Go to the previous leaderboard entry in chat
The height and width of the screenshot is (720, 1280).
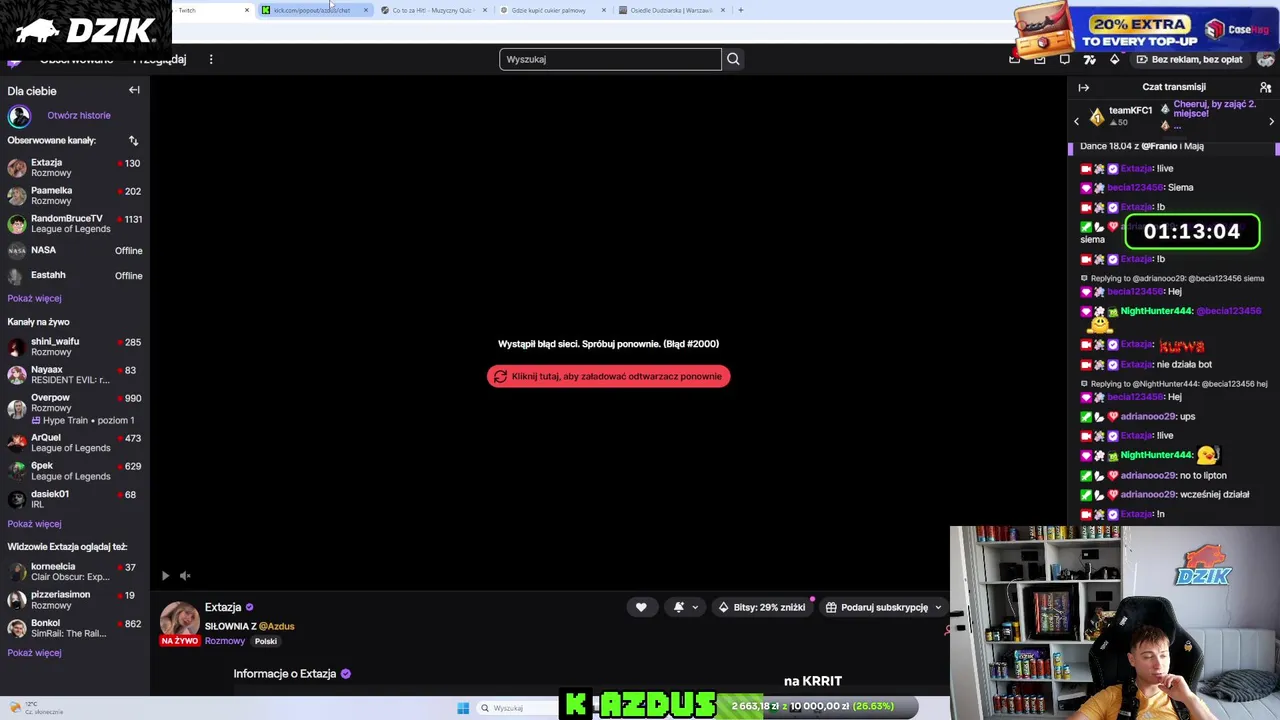pyautogui.click(x=1077, y=121)
